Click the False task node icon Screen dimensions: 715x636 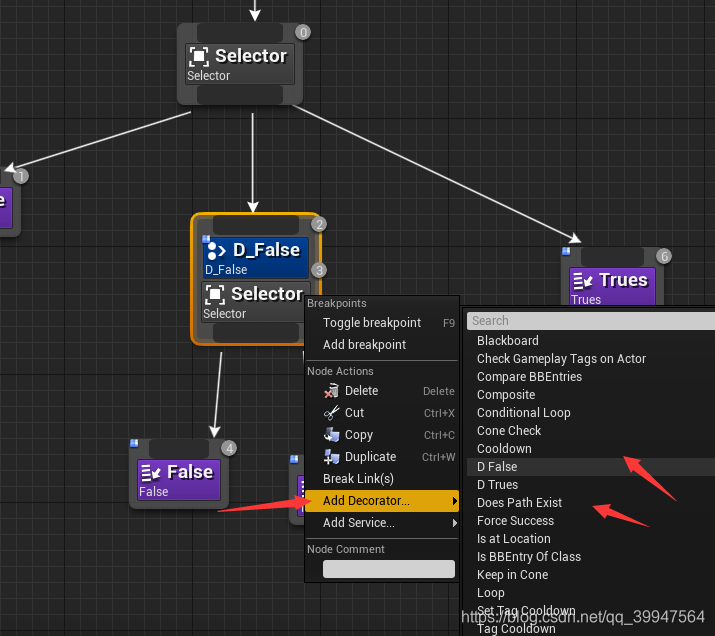[x=150, y=473]
